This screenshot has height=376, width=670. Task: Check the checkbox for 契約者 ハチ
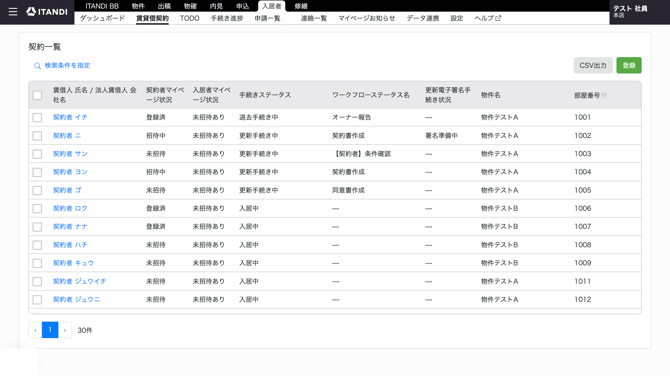(37, 245)
